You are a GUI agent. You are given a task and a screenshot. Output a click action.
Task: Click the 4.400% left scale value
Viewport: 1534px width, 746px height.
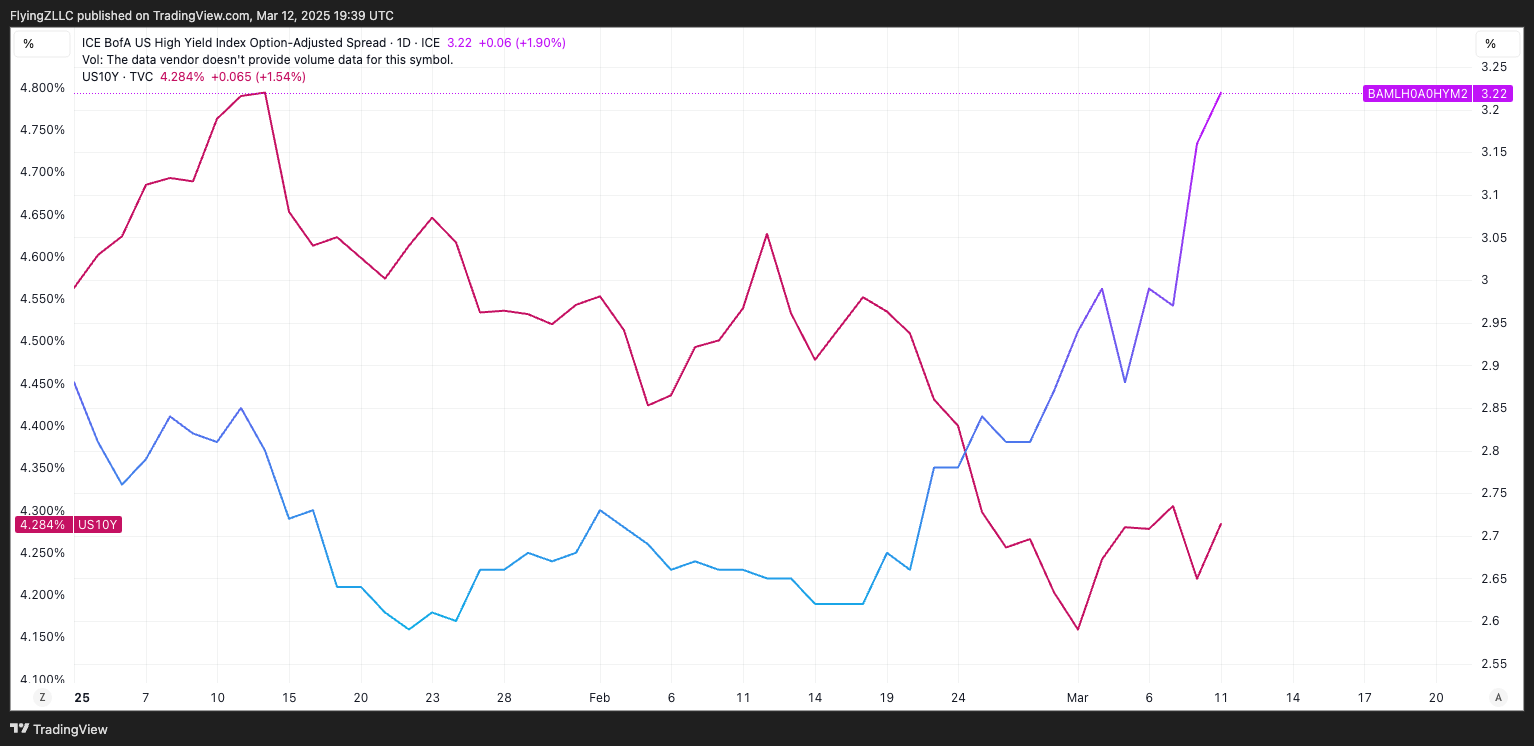42,425
